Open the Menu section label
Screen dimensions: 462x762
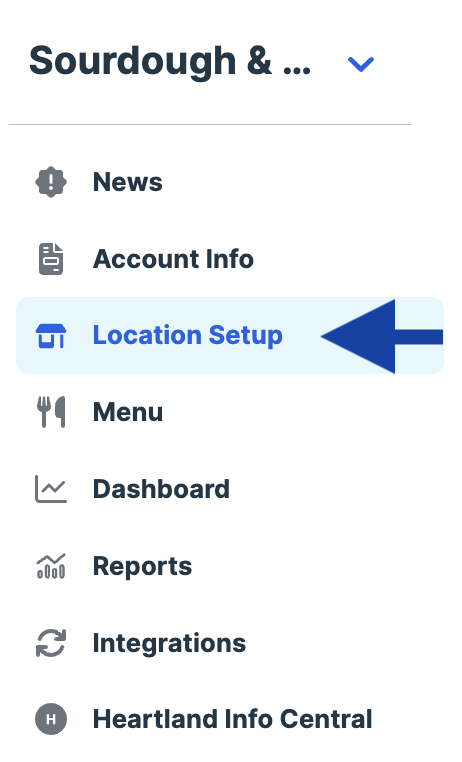point(128,412)
